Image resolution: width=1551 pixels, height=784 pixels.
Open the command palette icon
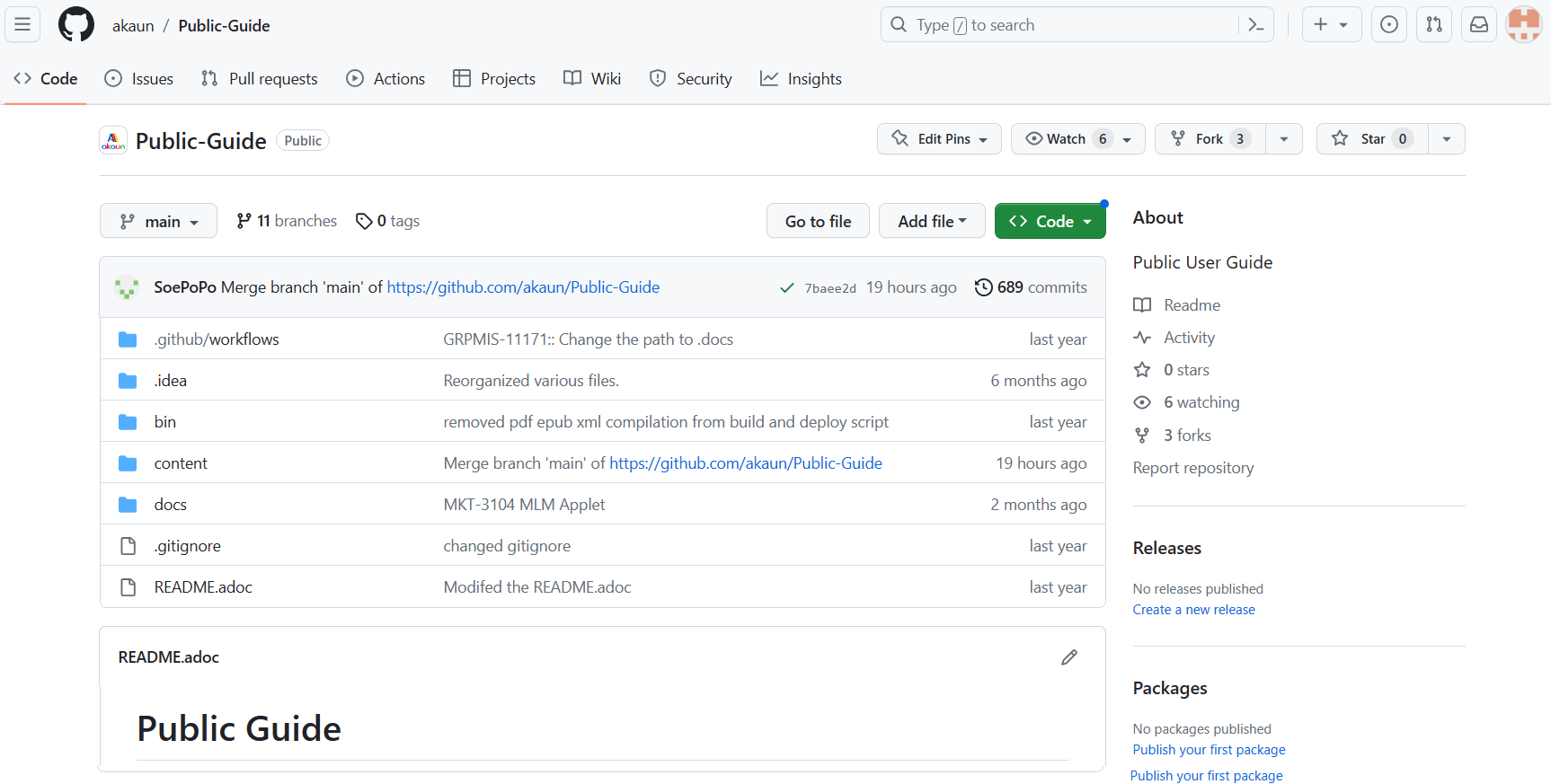coord(1255,25)
